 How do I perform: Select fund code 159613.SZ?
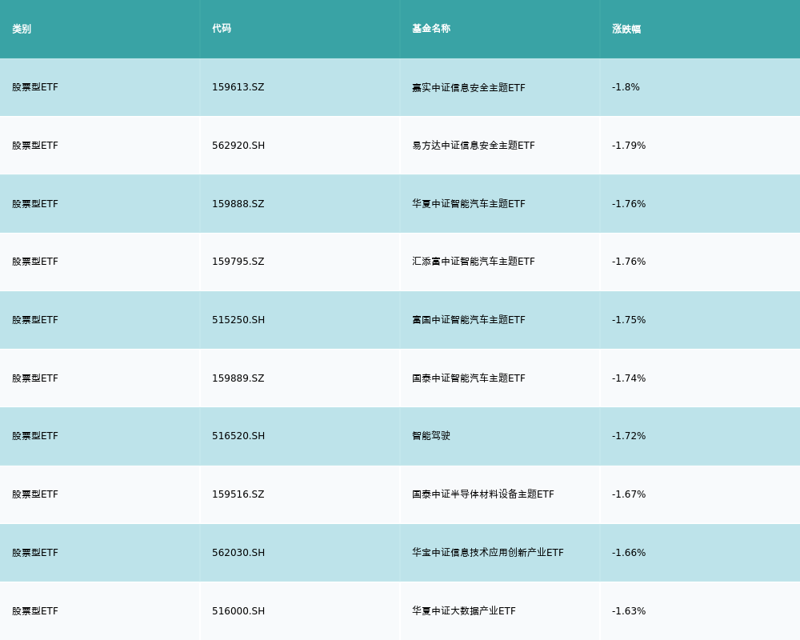(x=238, y=87)
